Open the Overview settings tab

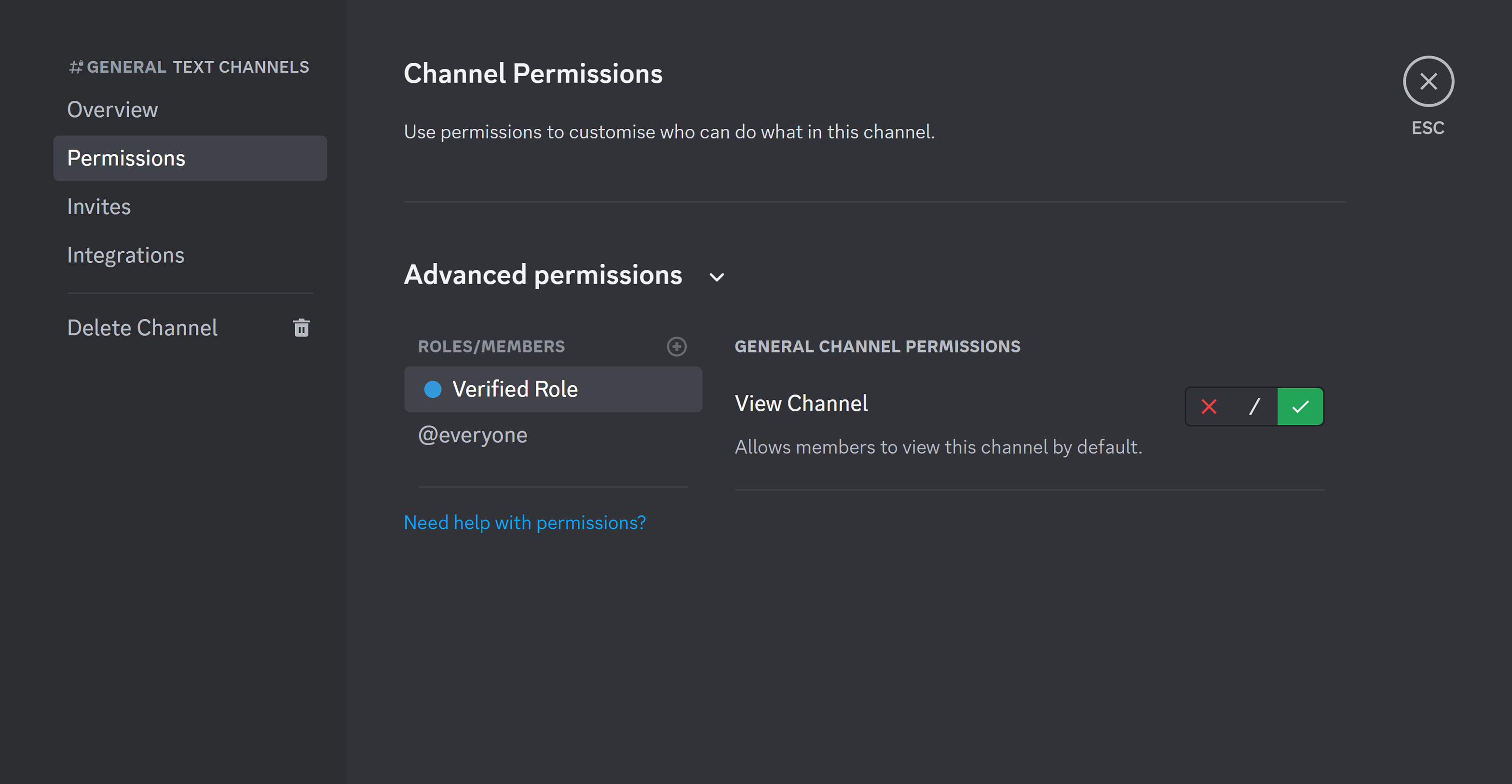(x=113, y=110)
